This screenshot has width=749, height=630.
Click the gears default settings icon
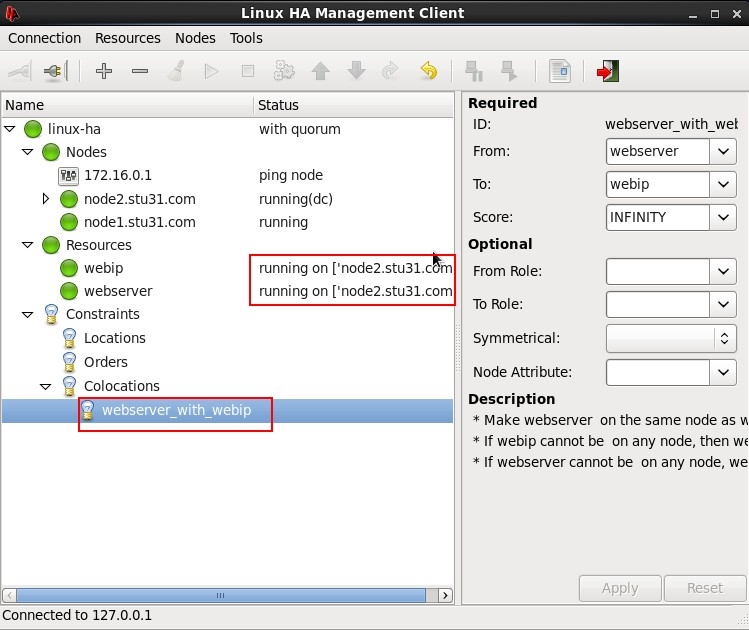284,71
